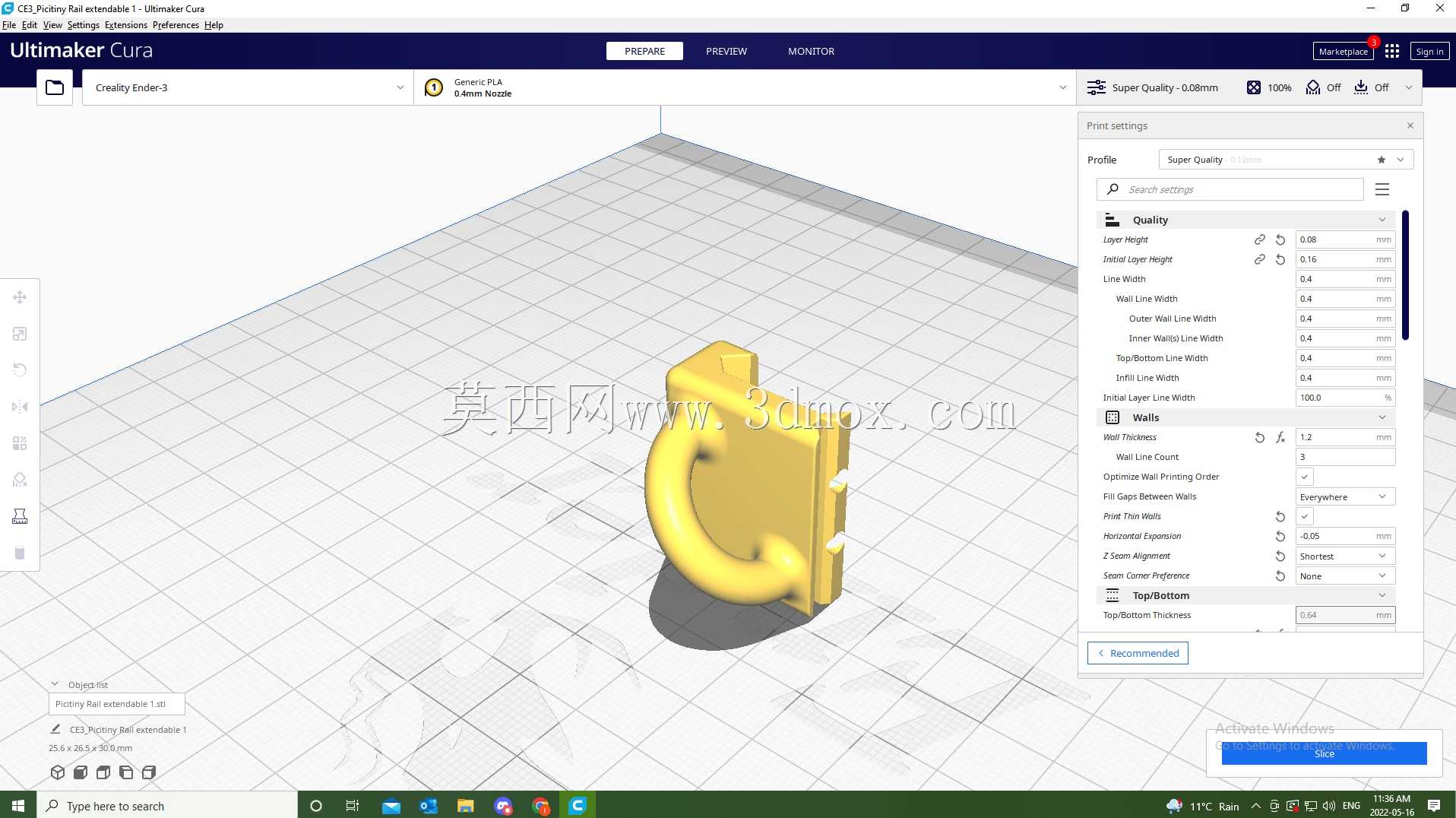Switch to left side view cube icon
The height and width of the screenshot is (818, 1456).
click(x=126, y=772)
